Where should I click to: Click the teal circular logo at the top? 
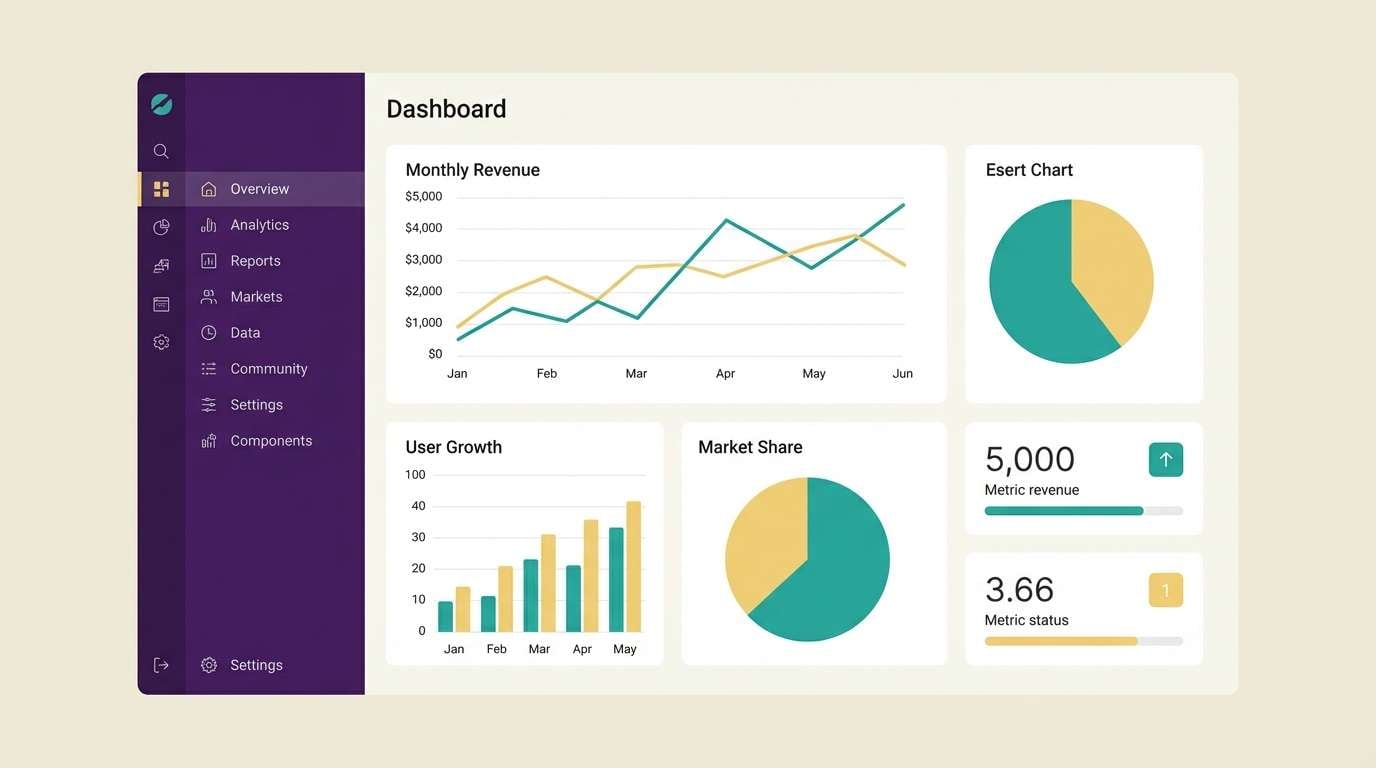[x=161, y=103]
